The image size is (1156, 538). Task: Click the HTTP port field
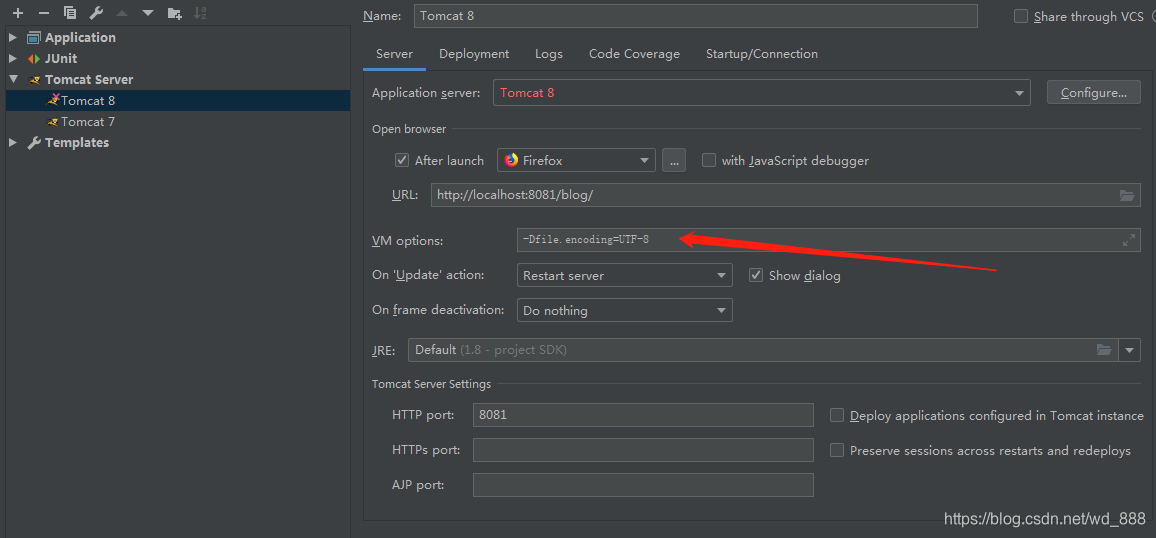click(x=643, y=416)
